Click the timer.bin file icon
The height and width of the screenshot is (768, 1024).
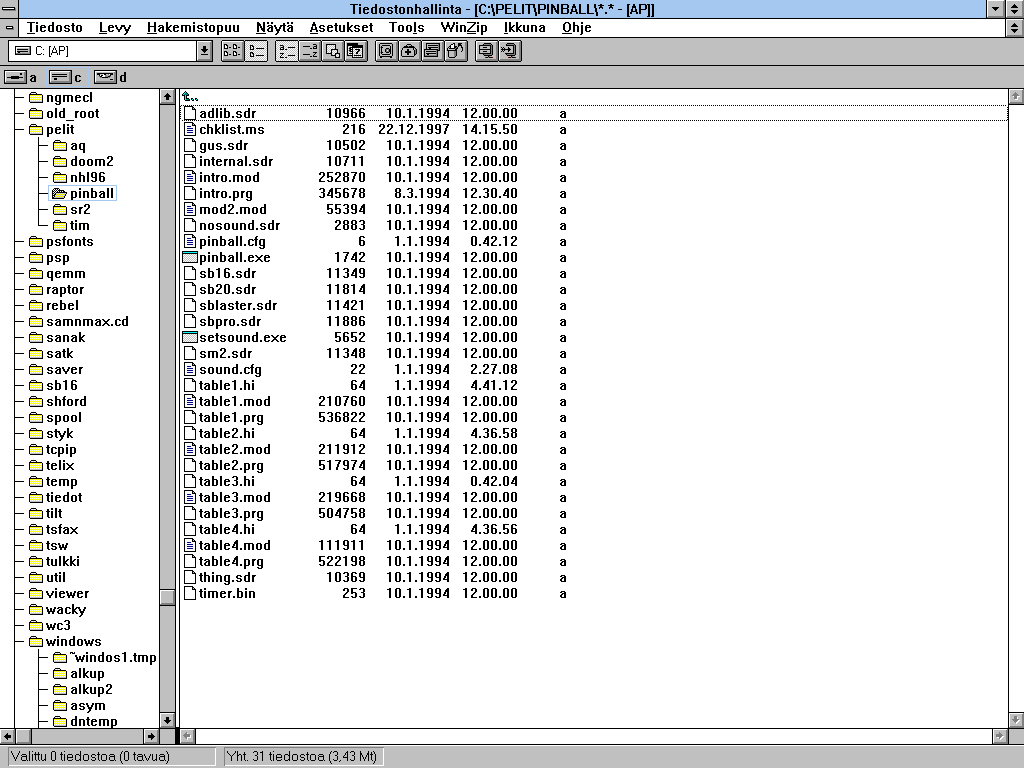point(189,594)
